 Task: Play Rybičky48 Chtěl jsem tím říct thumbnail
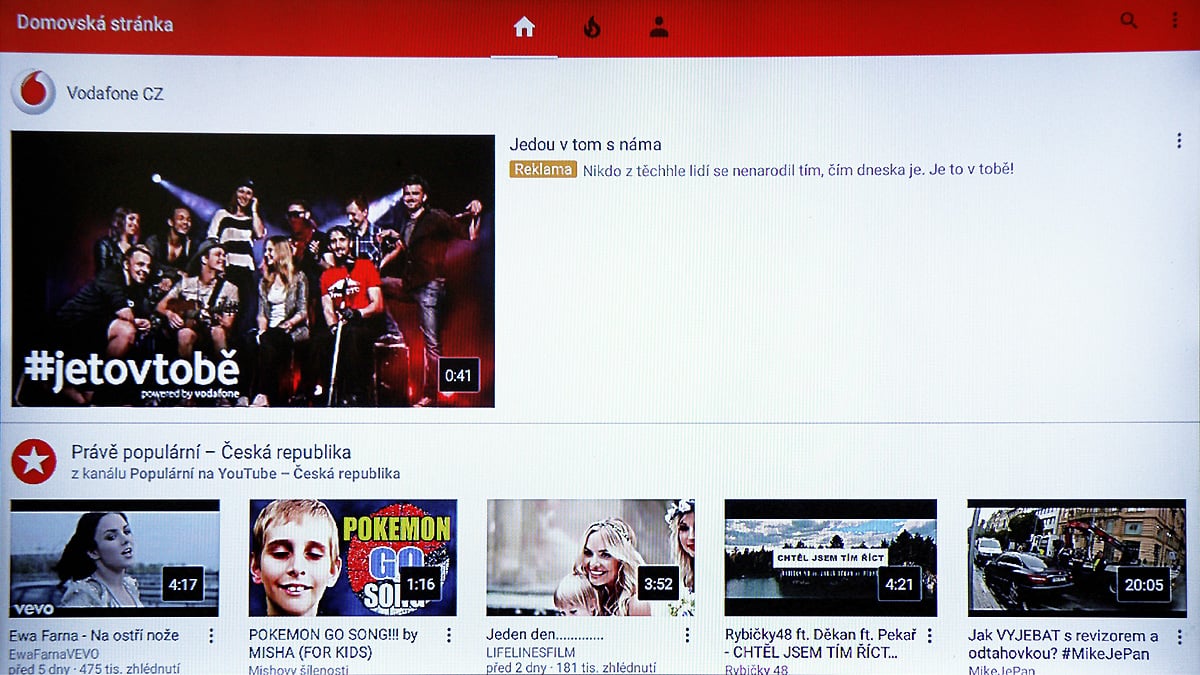(x=830, y=558)
